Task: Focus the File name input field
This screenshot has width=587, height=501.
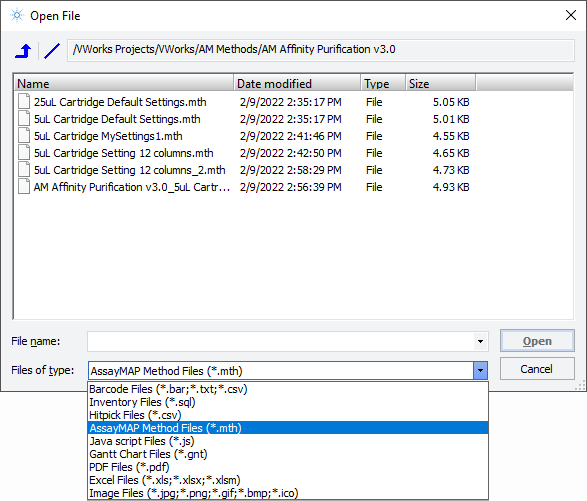Action: tap(281, 341)
